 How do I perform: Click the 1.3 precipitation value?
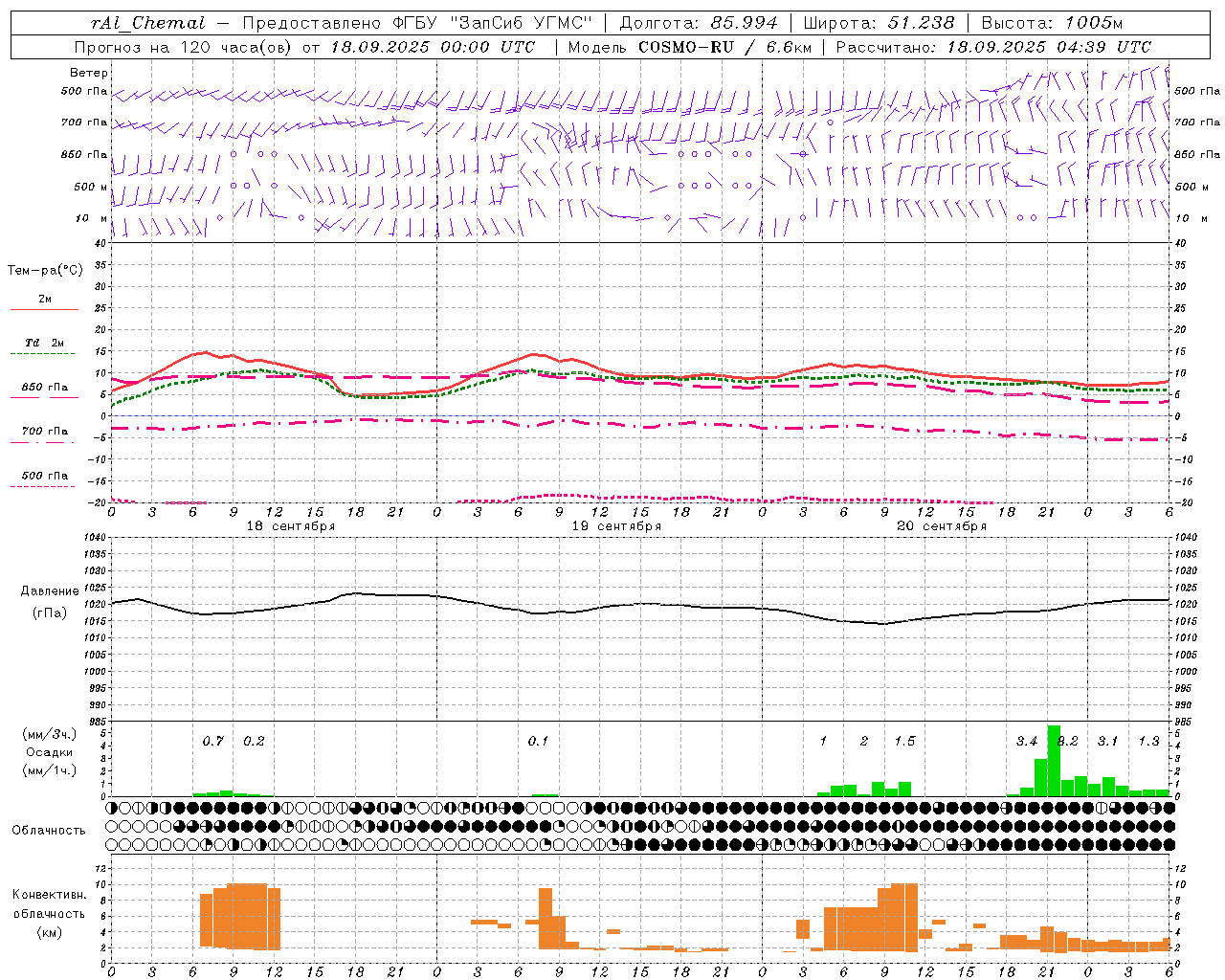[x=1148, y=741]
